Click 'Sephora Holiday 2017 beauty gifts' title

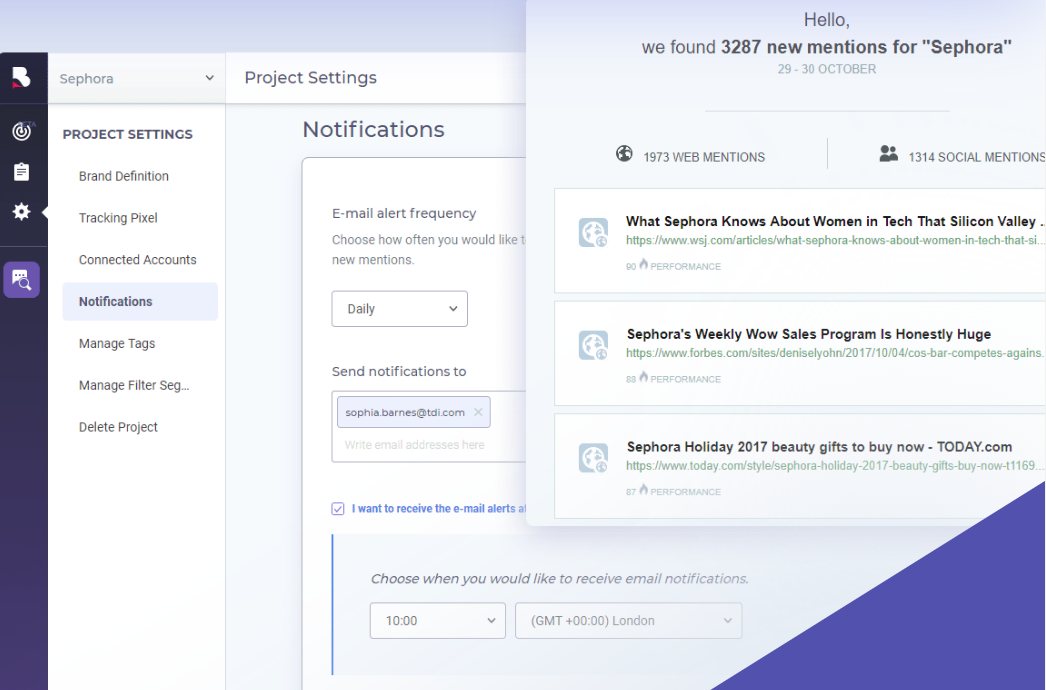coord(819,447)
